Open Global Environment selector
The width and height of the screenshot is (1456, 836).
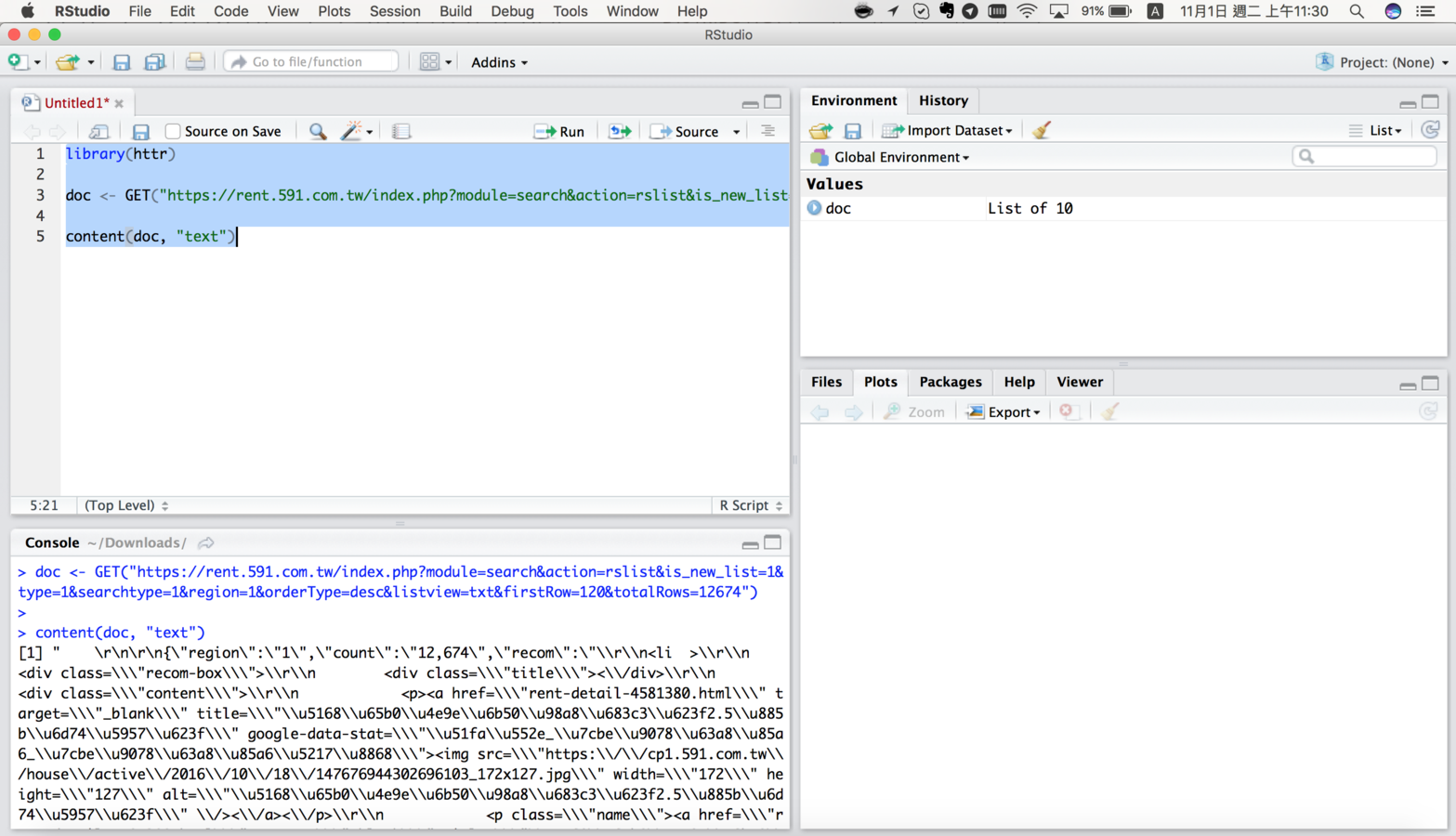[891, 157]
